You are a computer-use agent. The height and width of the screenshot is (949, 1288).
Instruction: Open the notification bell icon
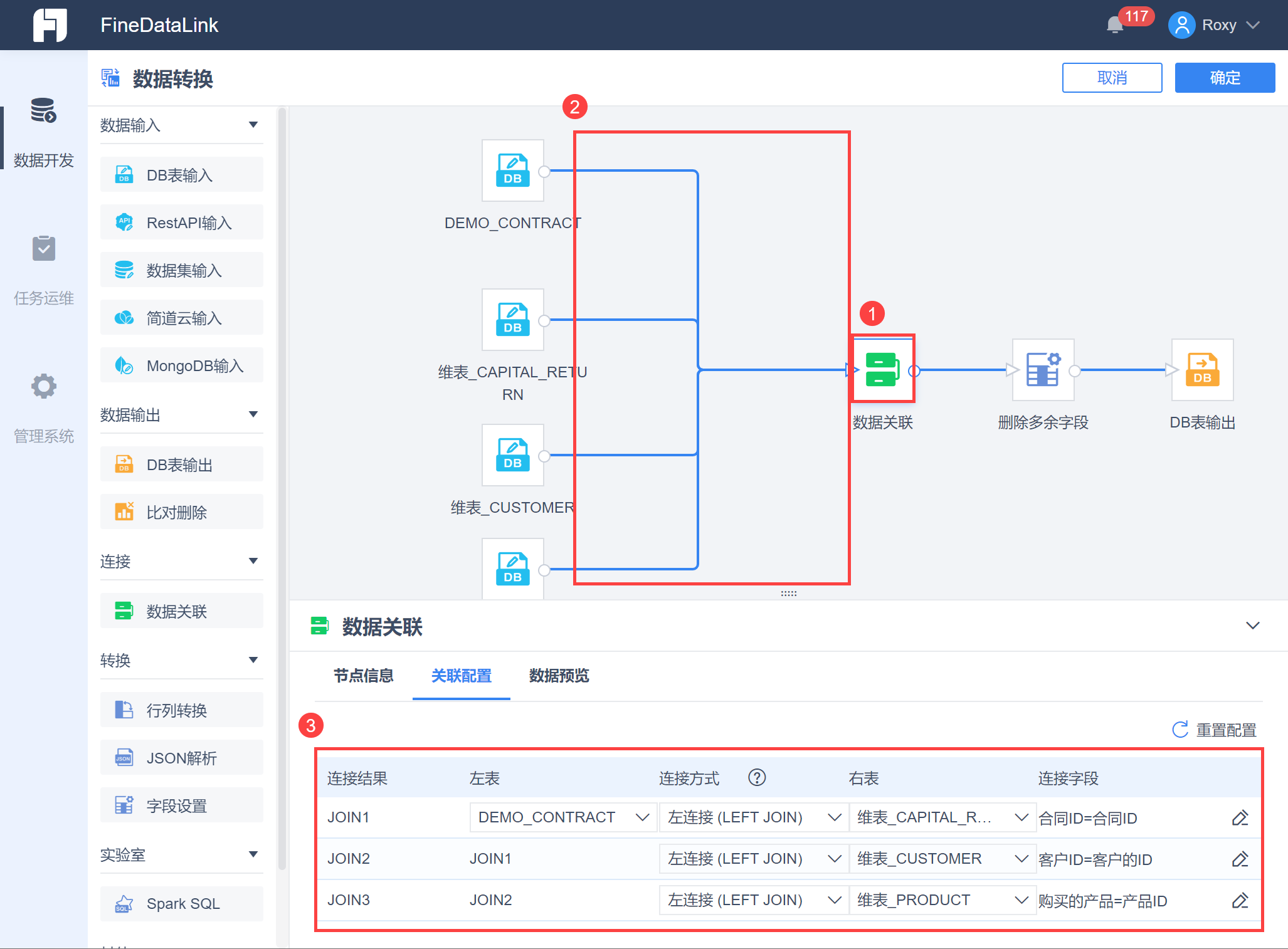(x=1115, y=25)
